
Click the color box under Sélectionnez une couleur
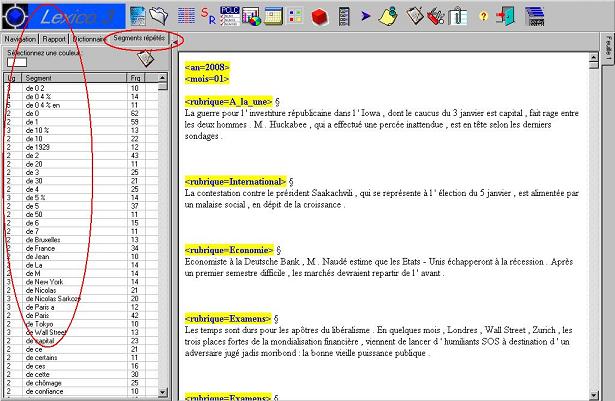pyautogui.click(x=17, y=62)
